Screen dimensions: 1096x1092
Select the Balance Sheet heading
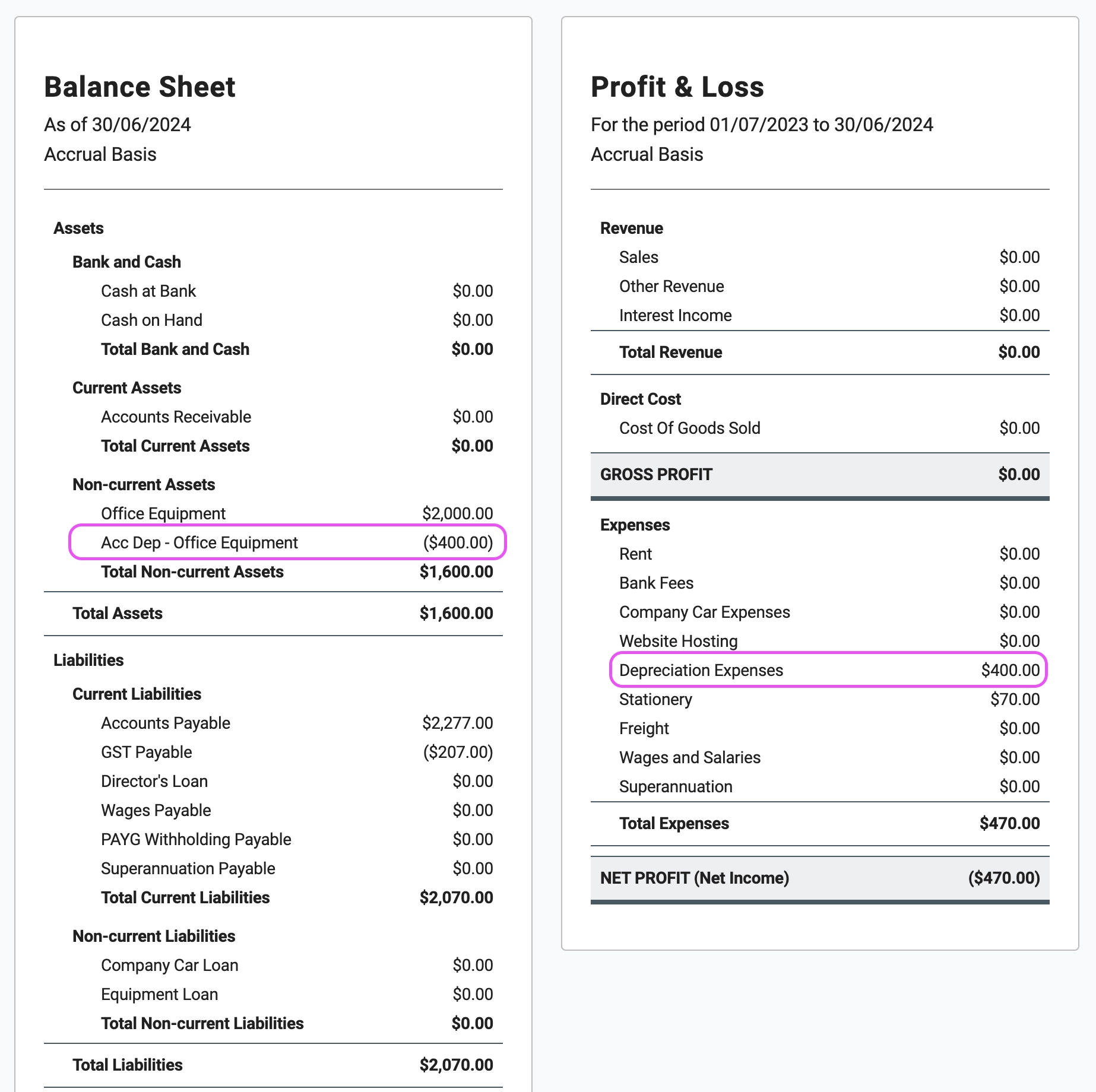140,87
